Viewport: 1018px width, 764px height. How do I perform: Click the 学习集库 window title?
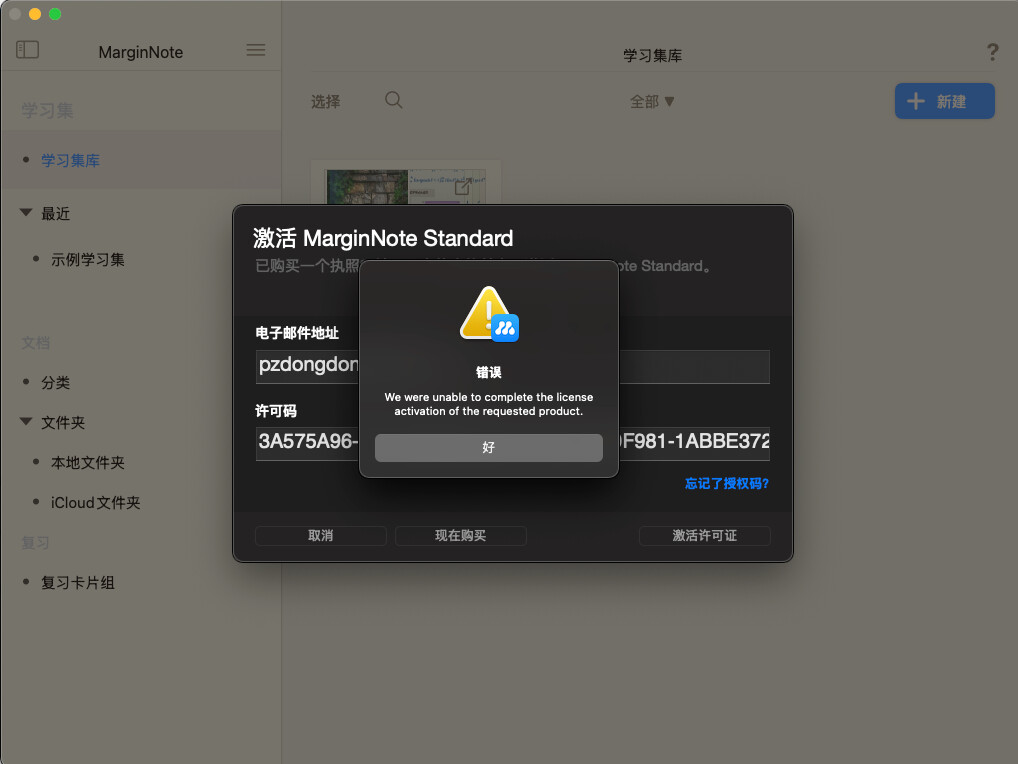[x=652, y=56]
